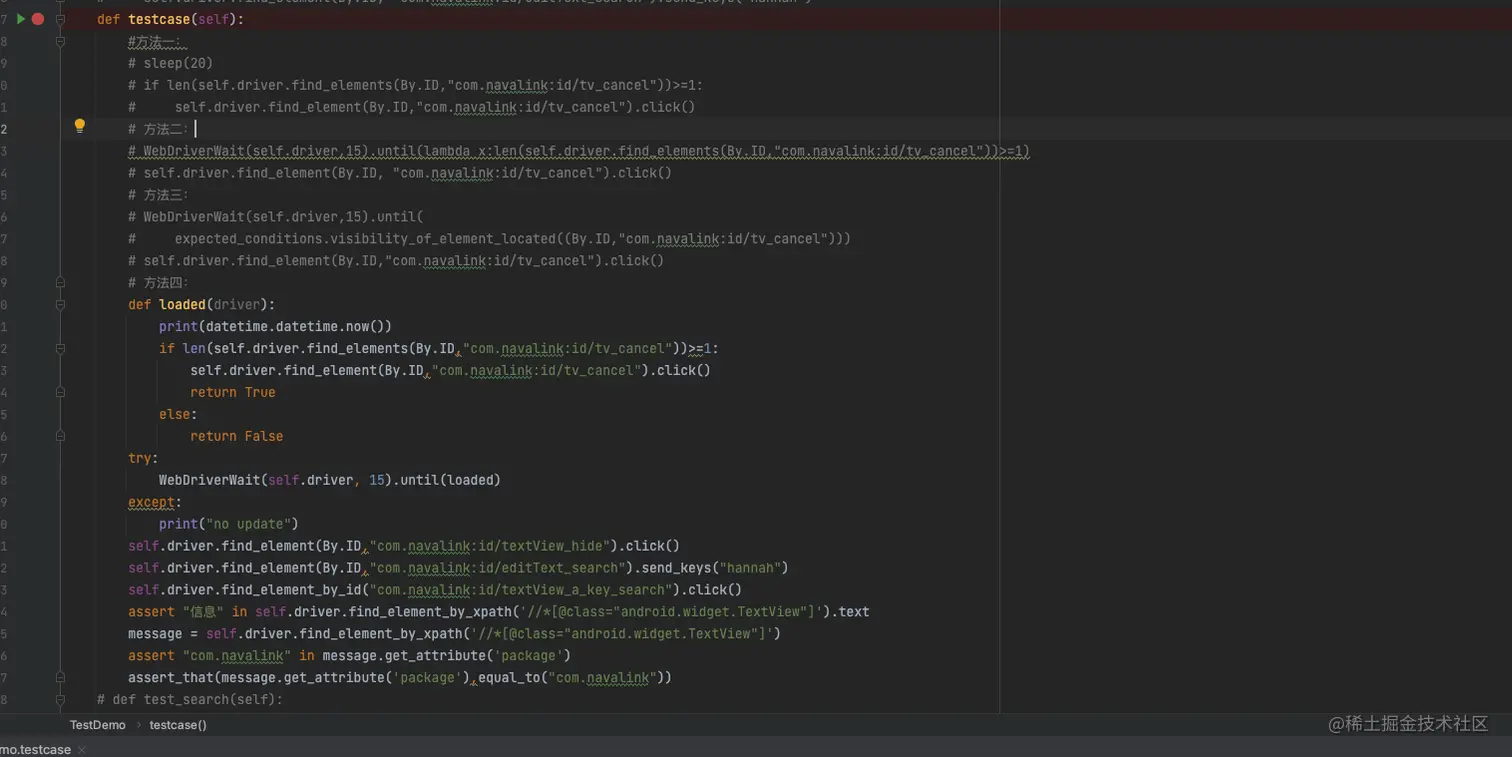Click the # 方法二 comment text
Screen dimensions: 1512x757
point(158,129)
